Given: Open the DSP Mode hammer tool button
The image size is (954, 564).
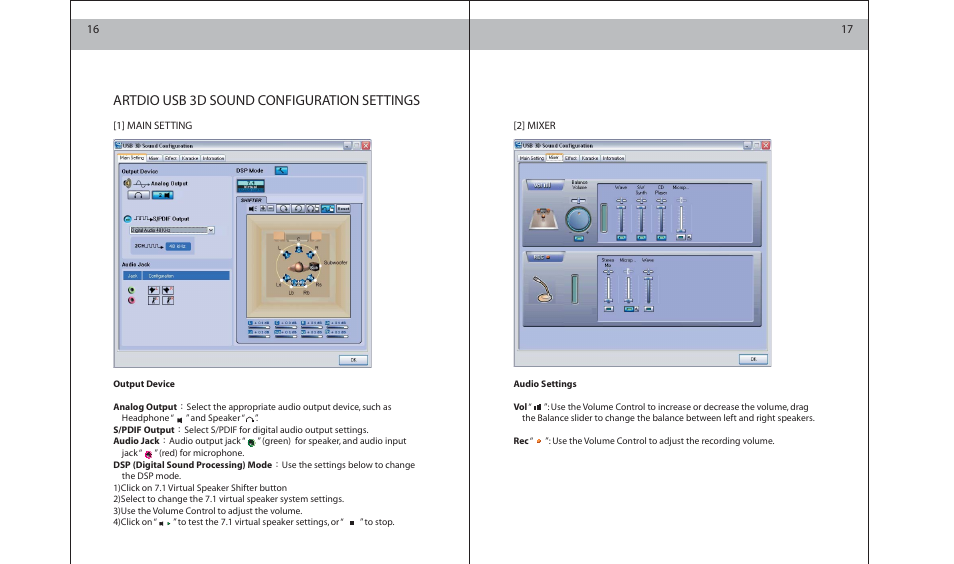Looking at the screenshot, I should [x=281, y=170].
